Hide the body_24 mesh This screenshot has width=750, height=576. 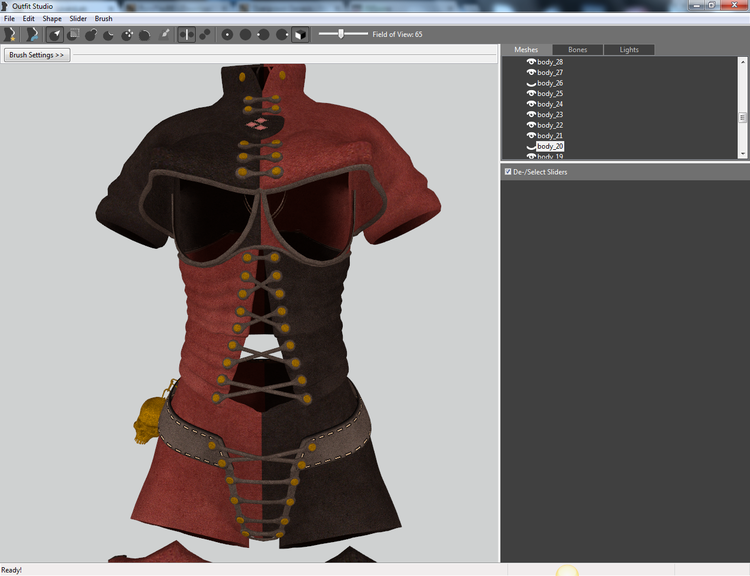(531, 104)
